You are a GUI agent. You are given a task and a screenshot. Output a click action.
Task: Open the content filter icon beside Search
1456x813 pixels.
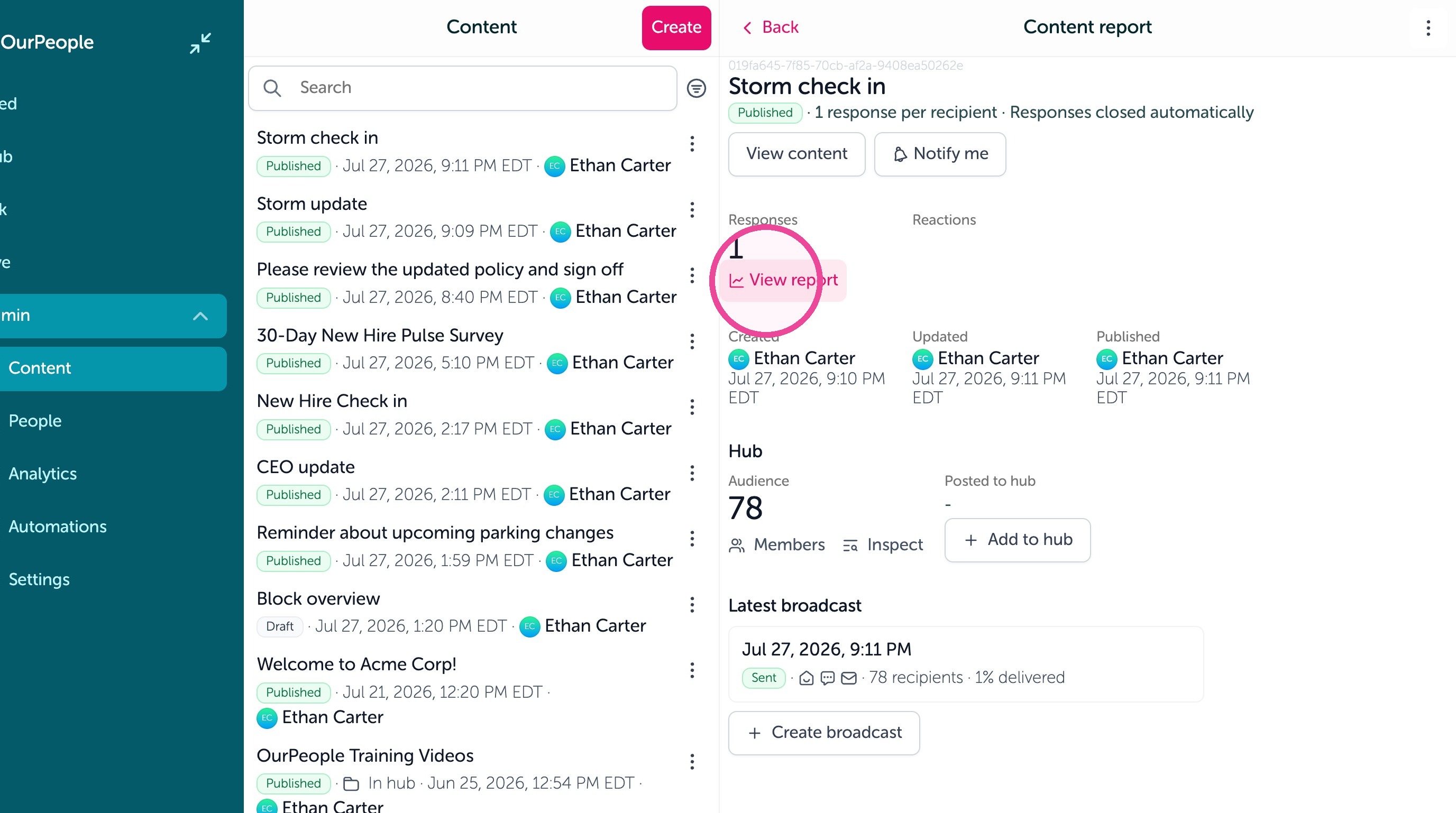pos(696,88)
